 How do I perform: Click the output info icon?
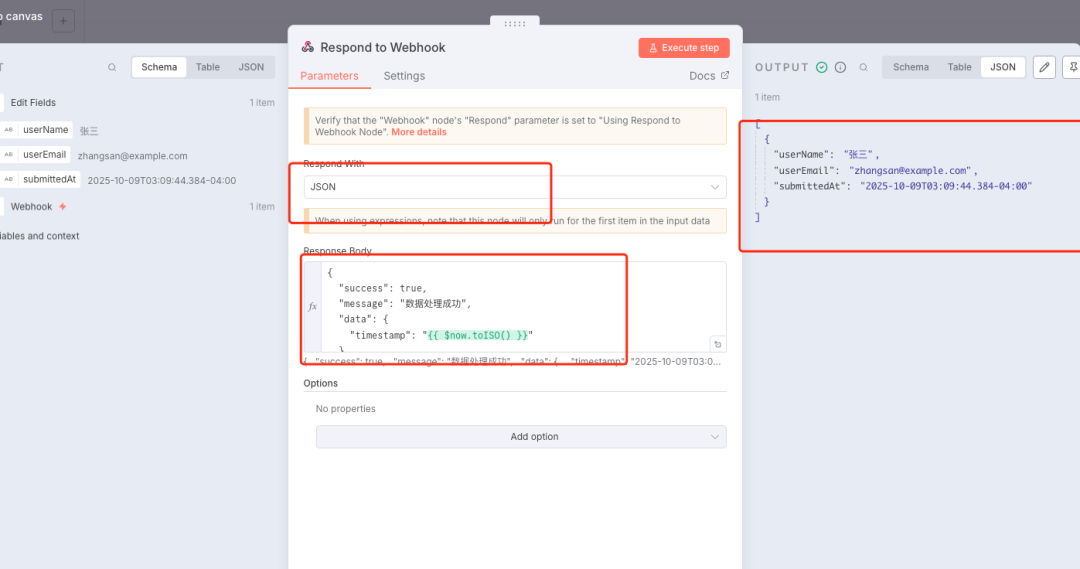tap(840, 68)
